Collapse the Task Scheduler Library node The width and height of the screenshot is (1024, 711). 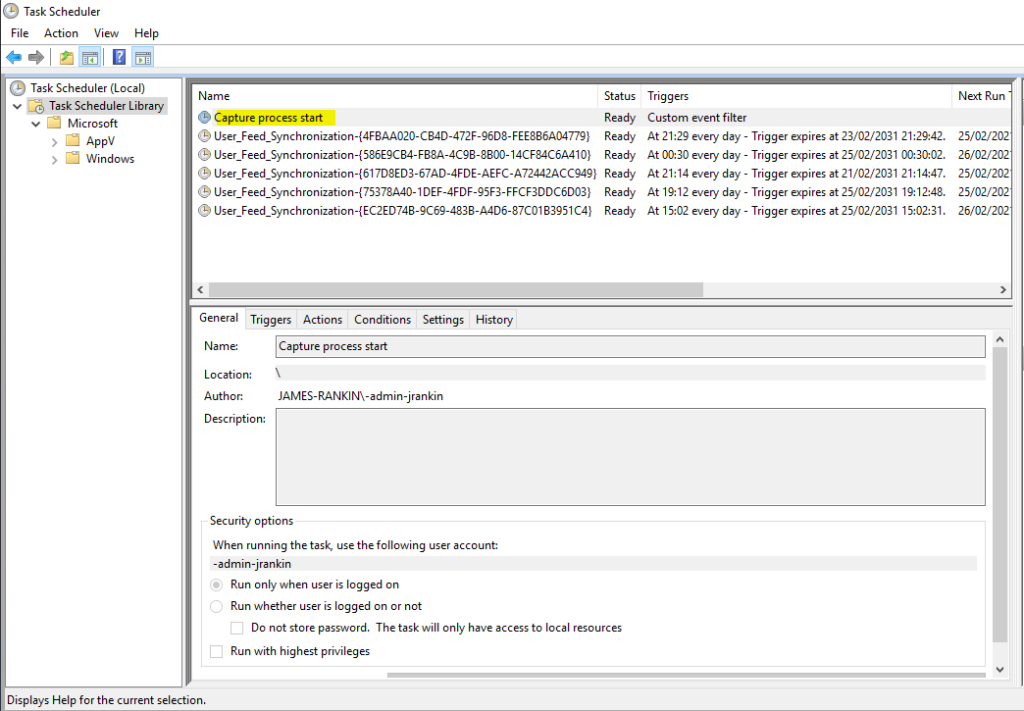18,106
